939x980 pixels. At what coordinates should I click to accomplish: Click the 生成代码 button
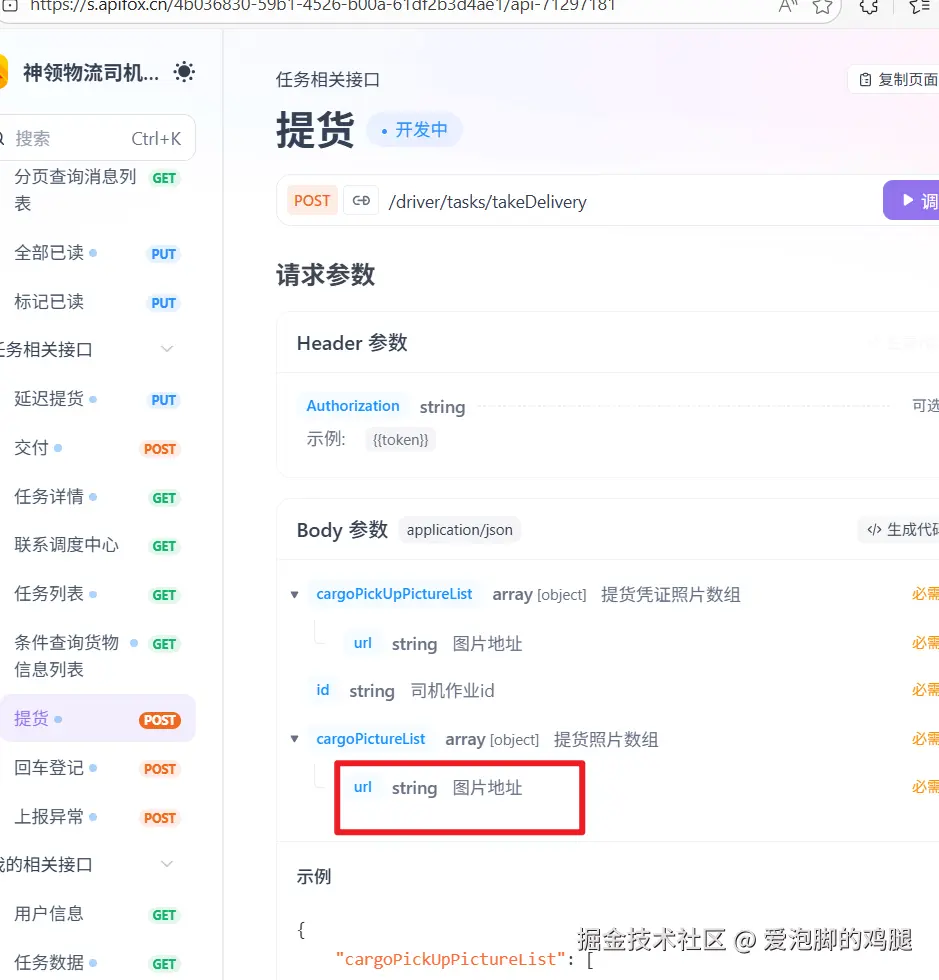click(899, 529)
